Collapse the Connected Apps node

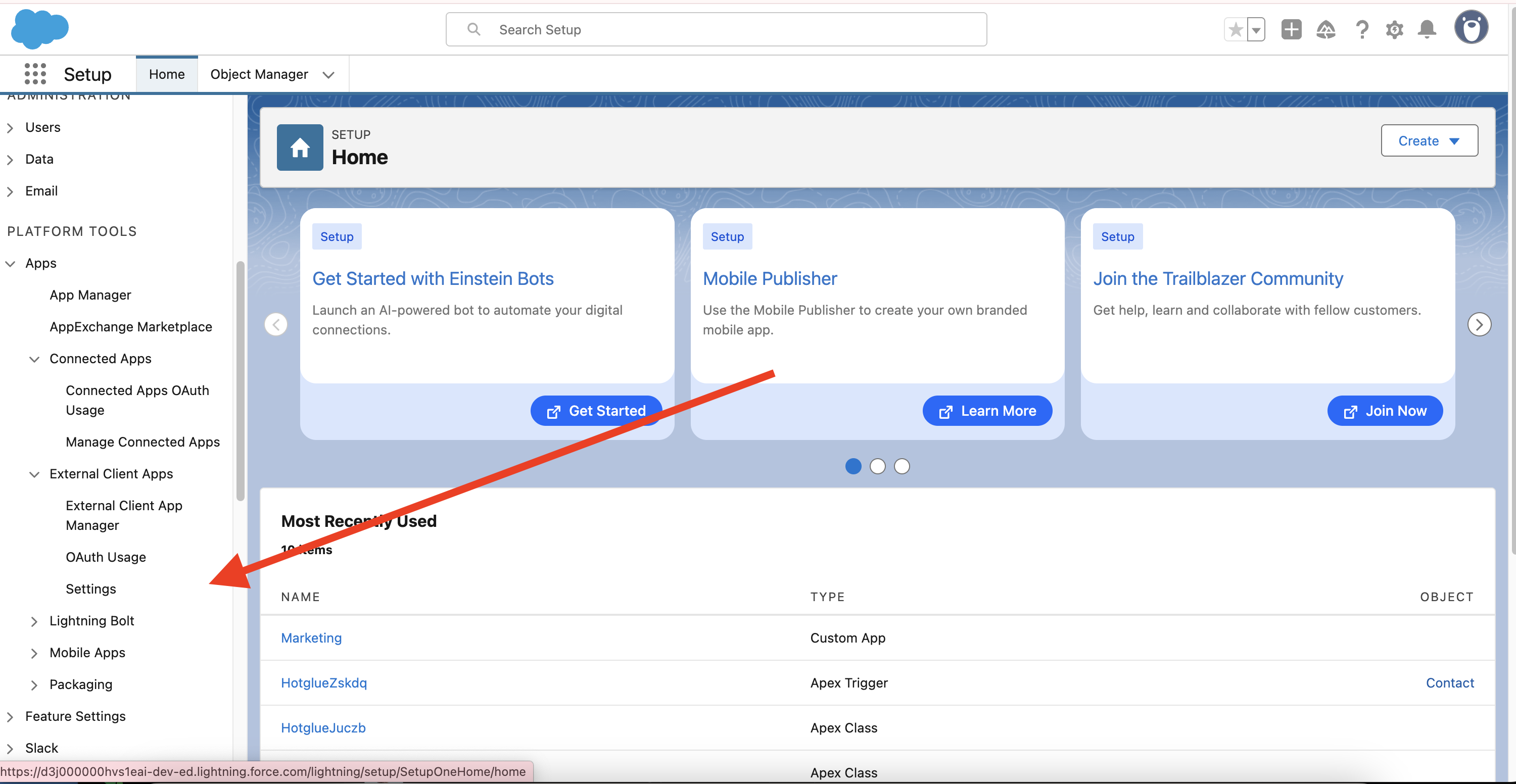[34, 359]
